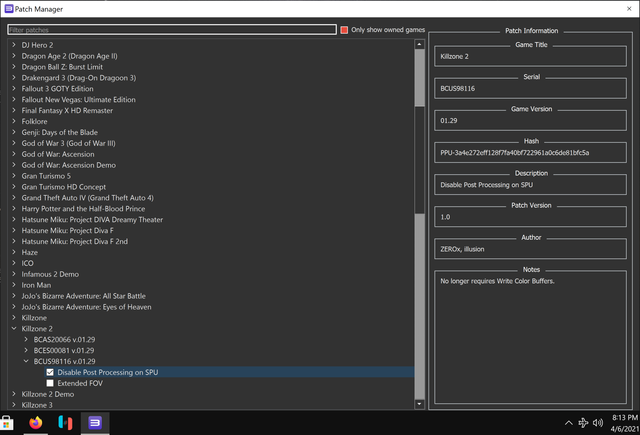
Task: Select JoJo's Bizarre Adventure: Eyes of Heaven
Action: click(x=87, y=307)
